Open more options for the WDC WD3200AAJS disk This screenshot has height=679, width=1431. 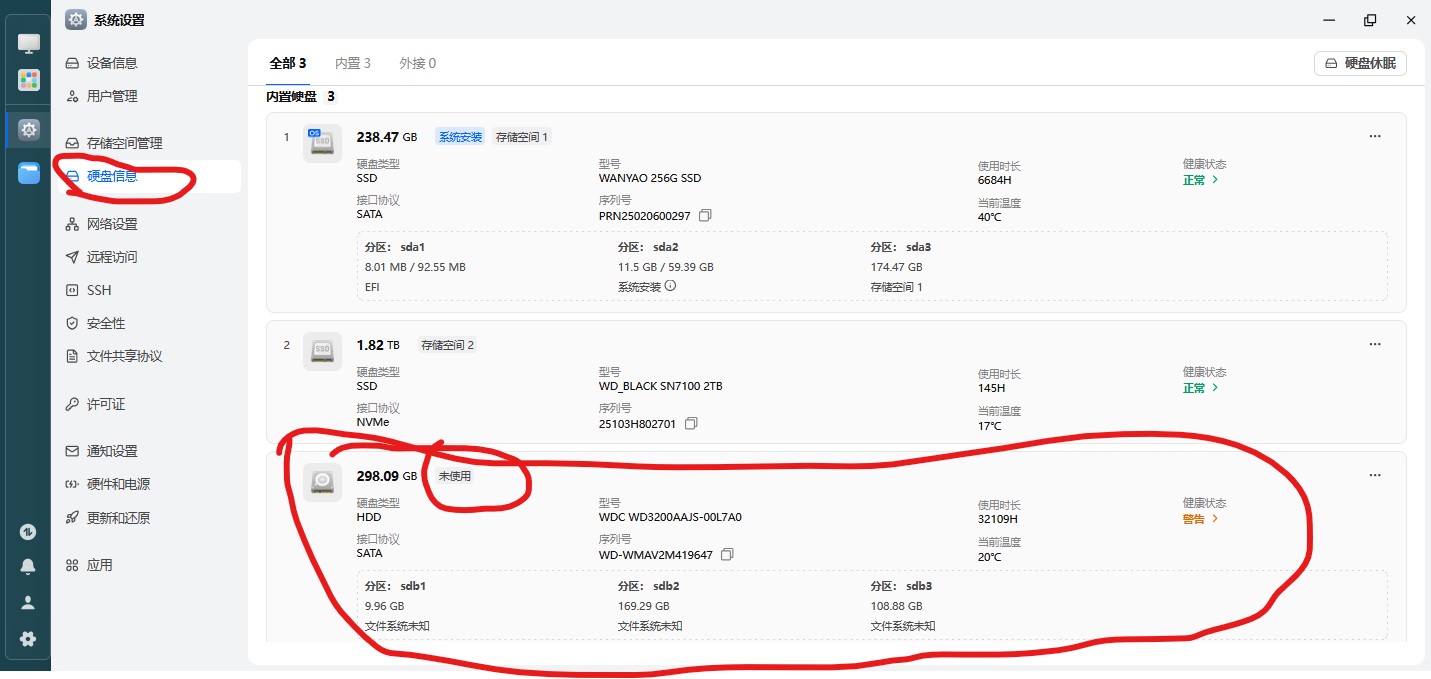click(1375, 475)
